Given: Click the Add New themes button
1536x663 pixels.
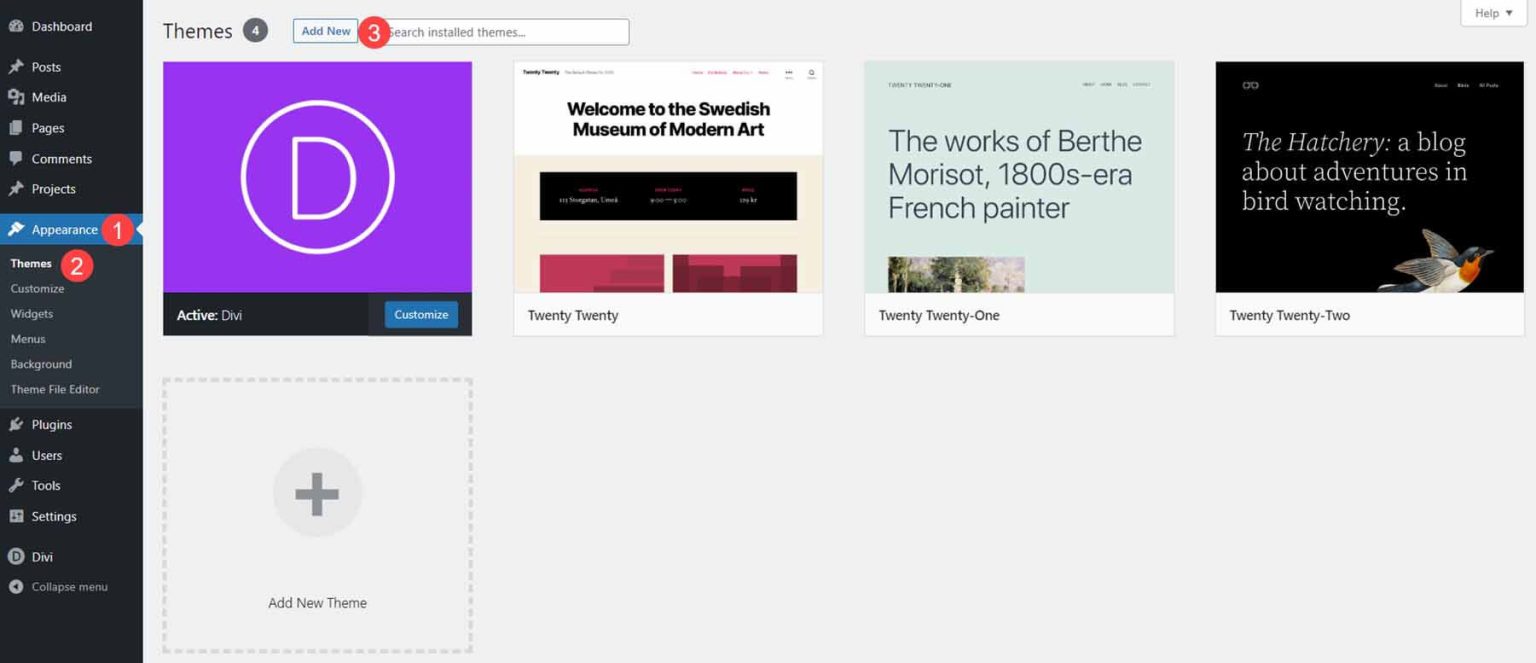Looking at the screenshot, I should point(324,30).
